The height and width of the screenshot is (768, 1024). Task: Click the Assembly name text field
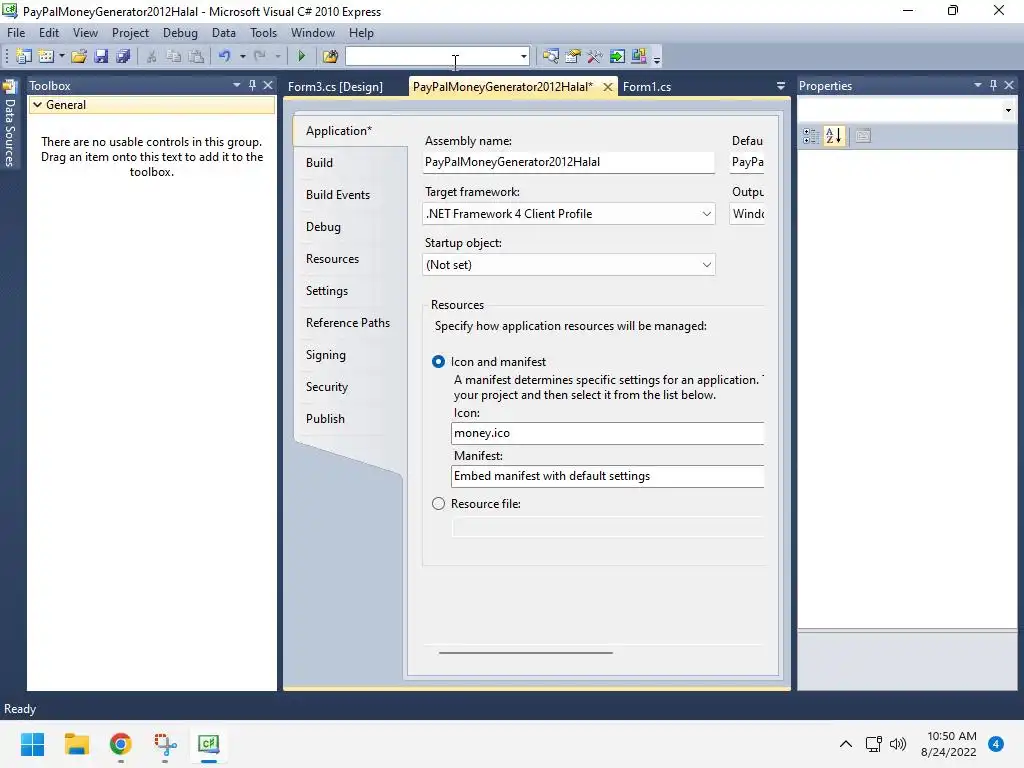click(568, 162)
